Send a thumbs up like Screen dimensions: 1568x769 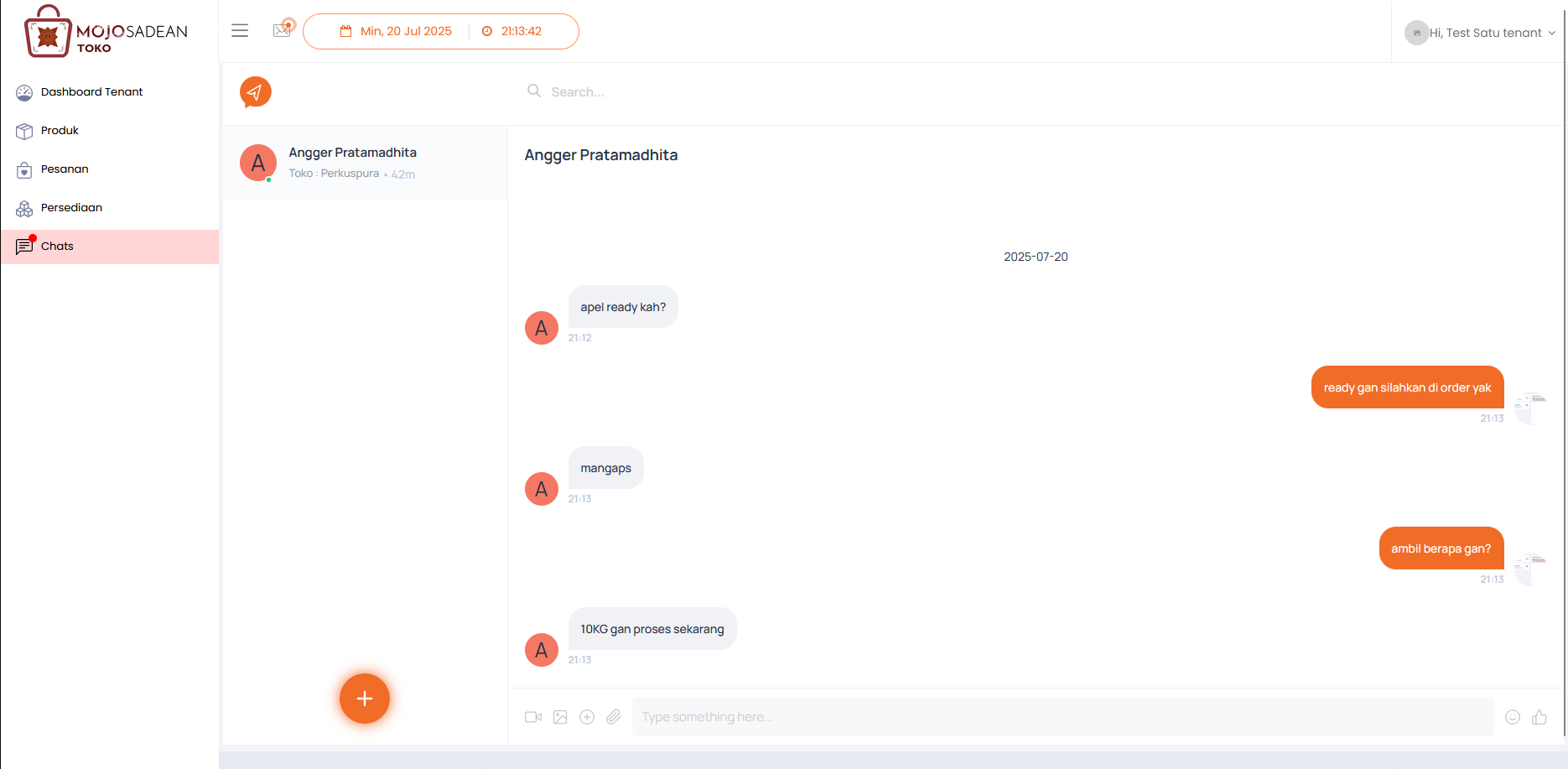tap(1539, 717)
